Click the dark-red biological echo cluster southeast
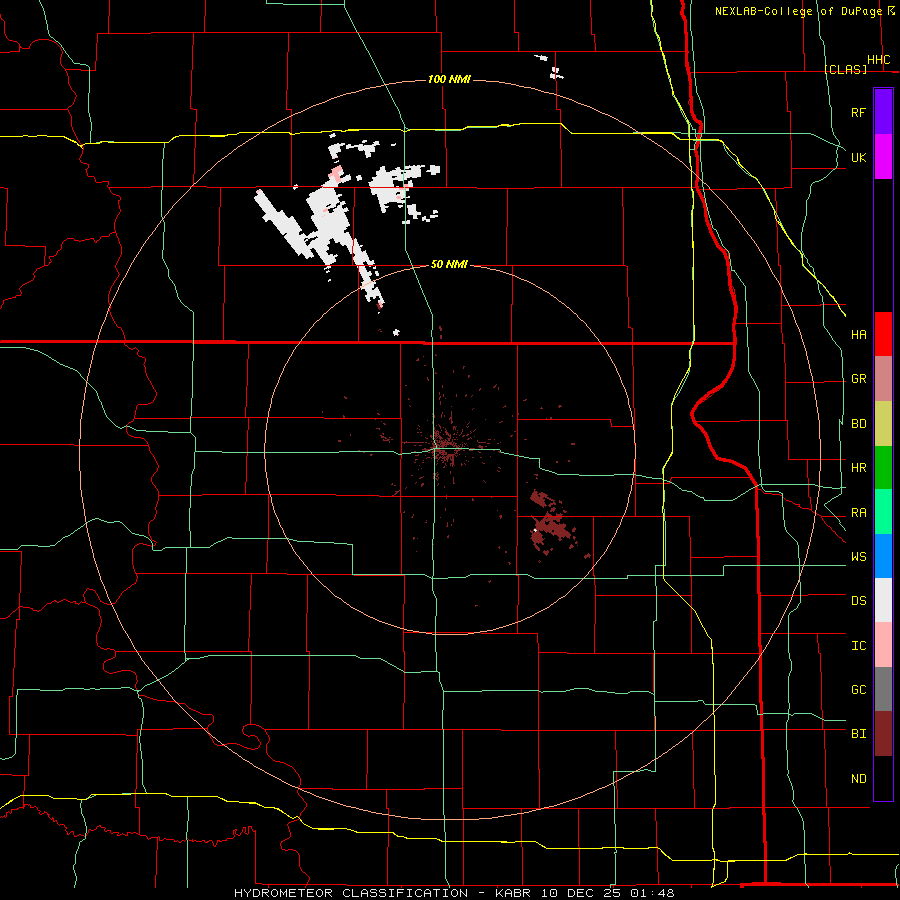This screenshot has height=900, width=900. click(x=550, y=524)
